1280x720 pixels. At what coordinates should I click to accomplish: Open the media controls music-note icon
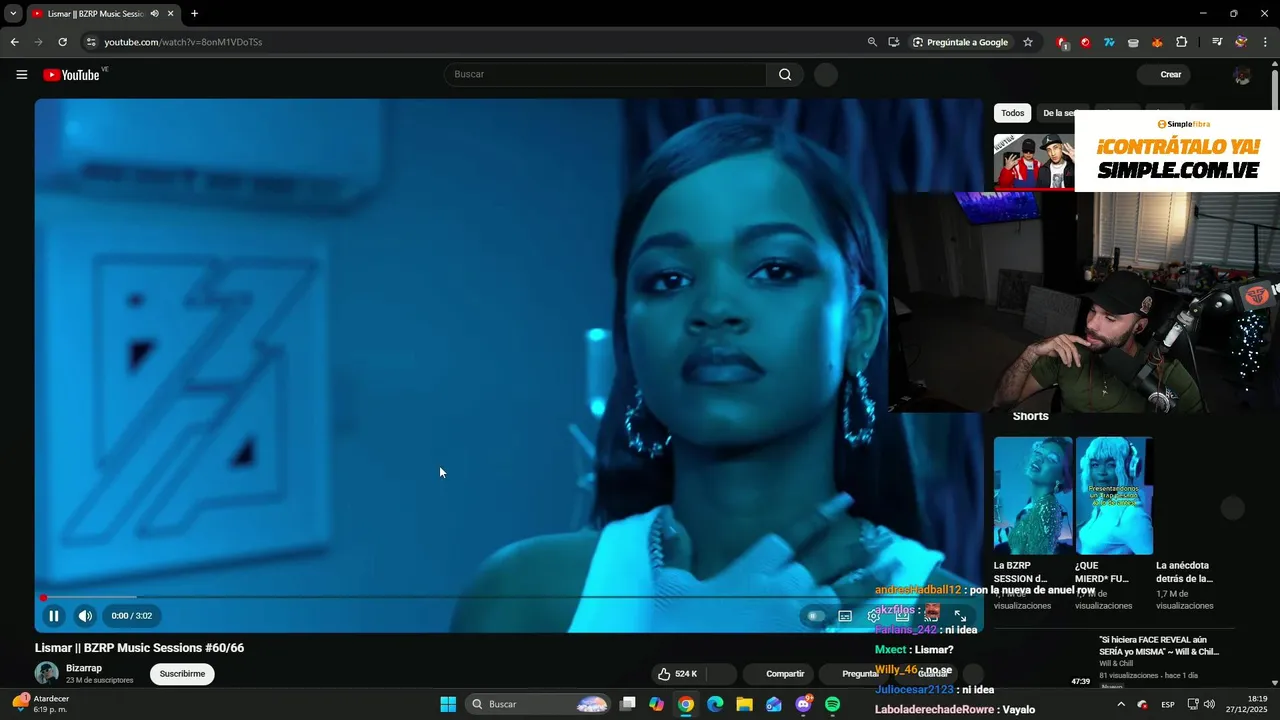pos(1217,42)
